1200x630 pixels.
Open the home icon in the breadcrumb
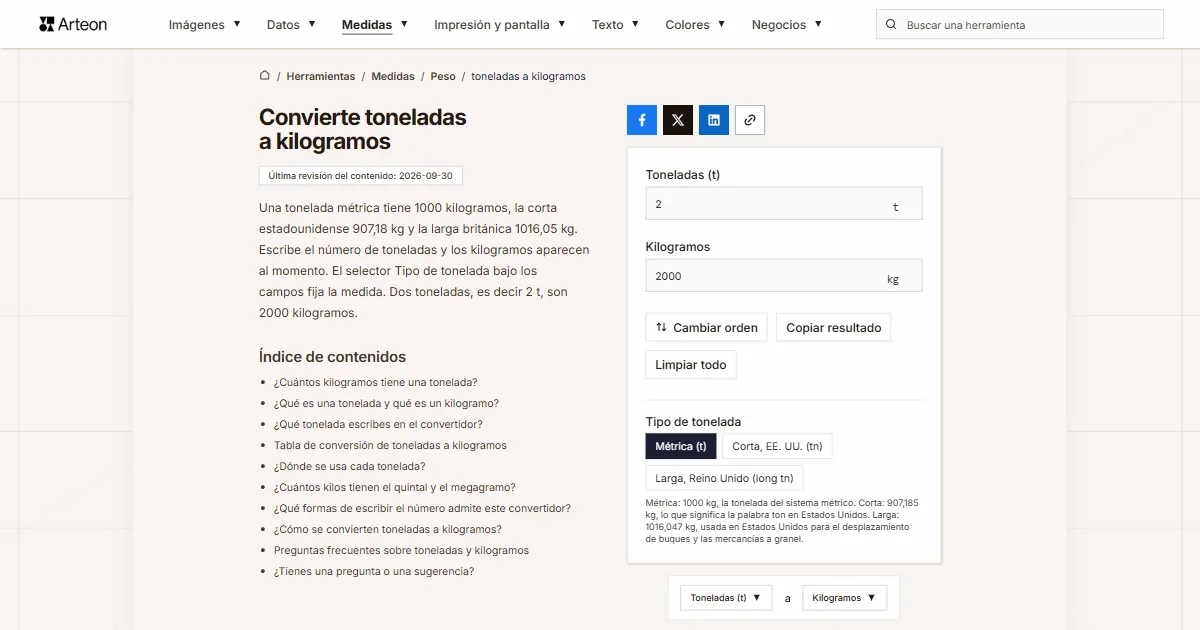[x=265, y=75]
